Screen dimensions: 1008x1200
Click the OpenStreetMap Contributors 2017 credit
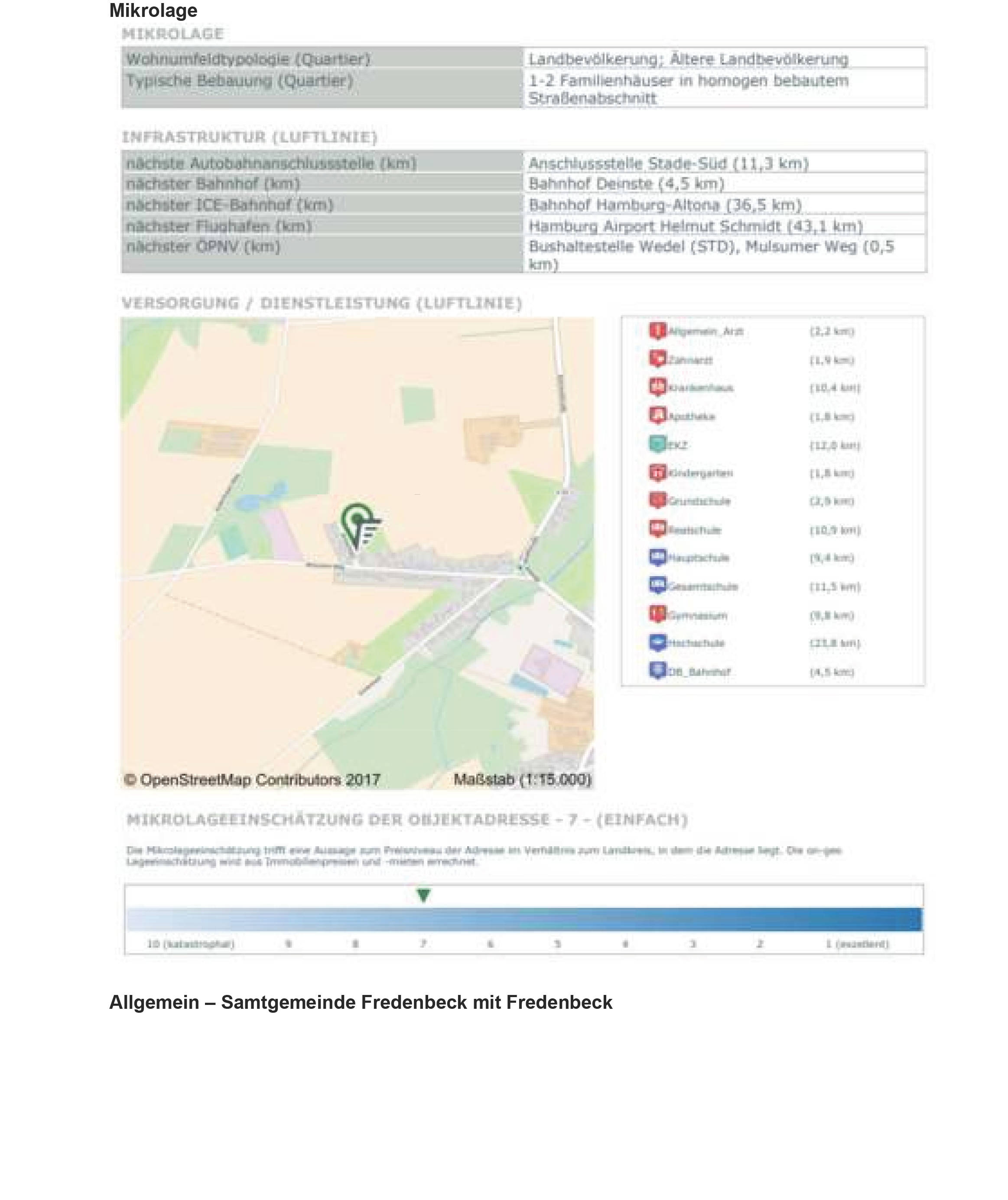coord(252,780)
